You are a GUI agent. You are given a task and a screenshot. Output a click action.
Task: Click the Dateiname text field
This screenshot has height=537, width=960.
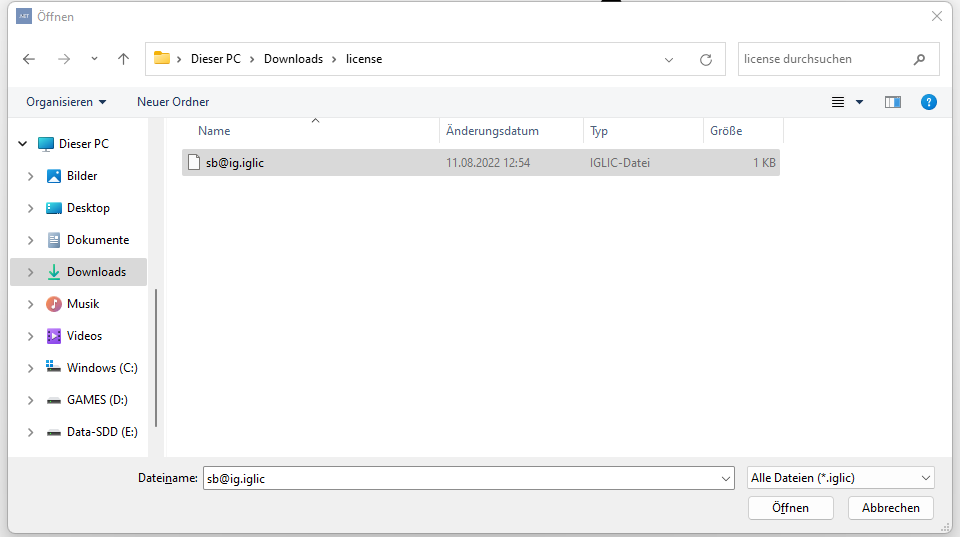click(460, 479)
